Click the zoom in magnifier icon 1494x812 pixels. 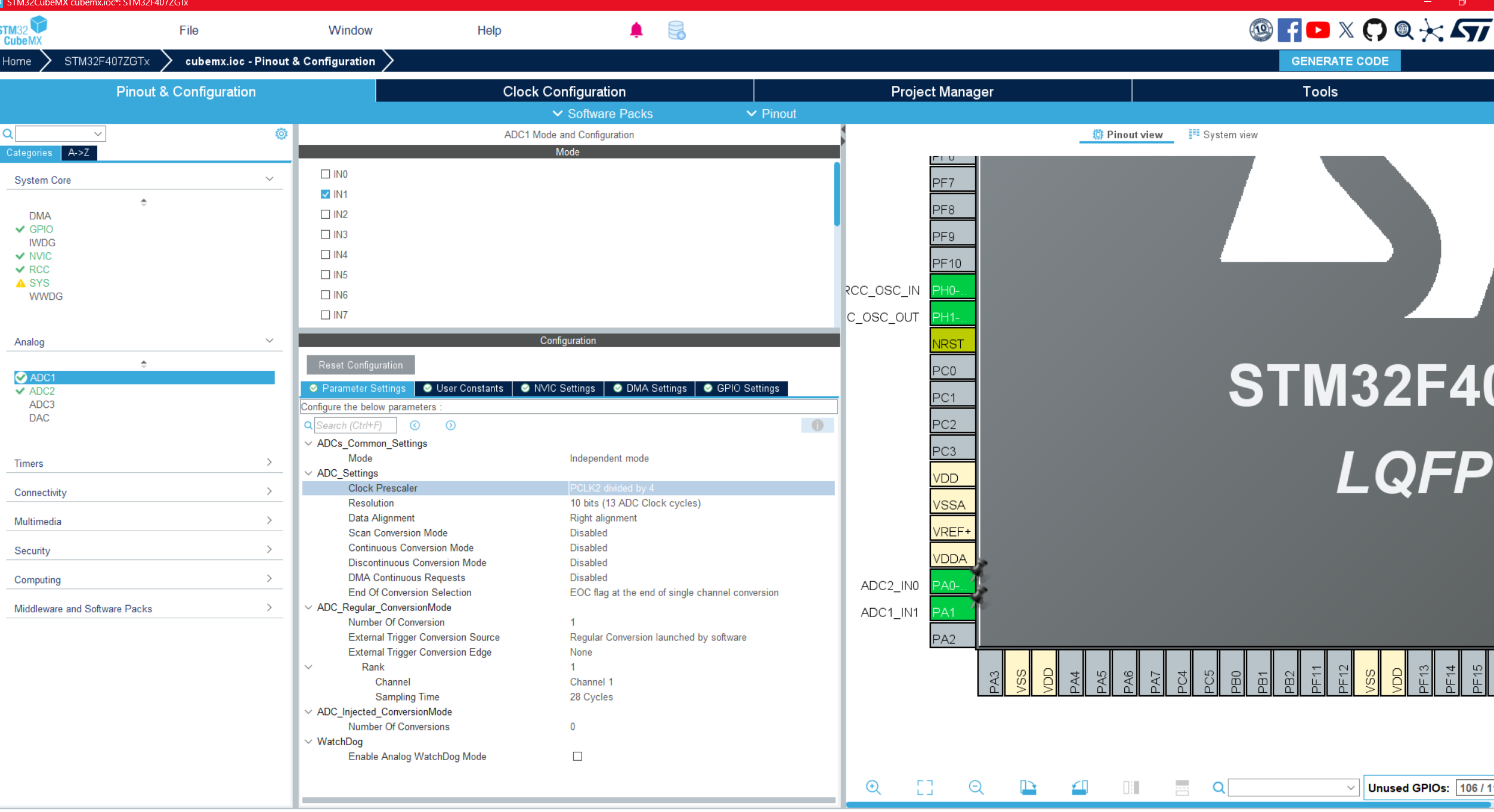click(873, 788)
